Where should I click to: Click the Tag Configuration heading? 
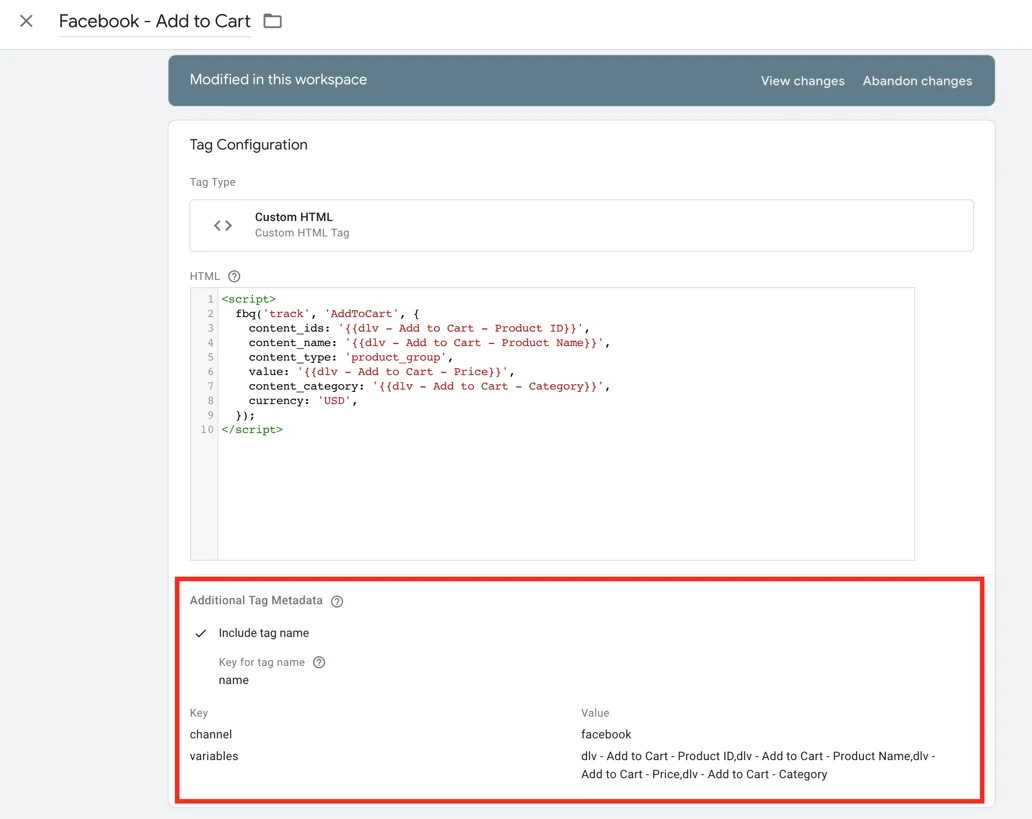click(249, 145)
